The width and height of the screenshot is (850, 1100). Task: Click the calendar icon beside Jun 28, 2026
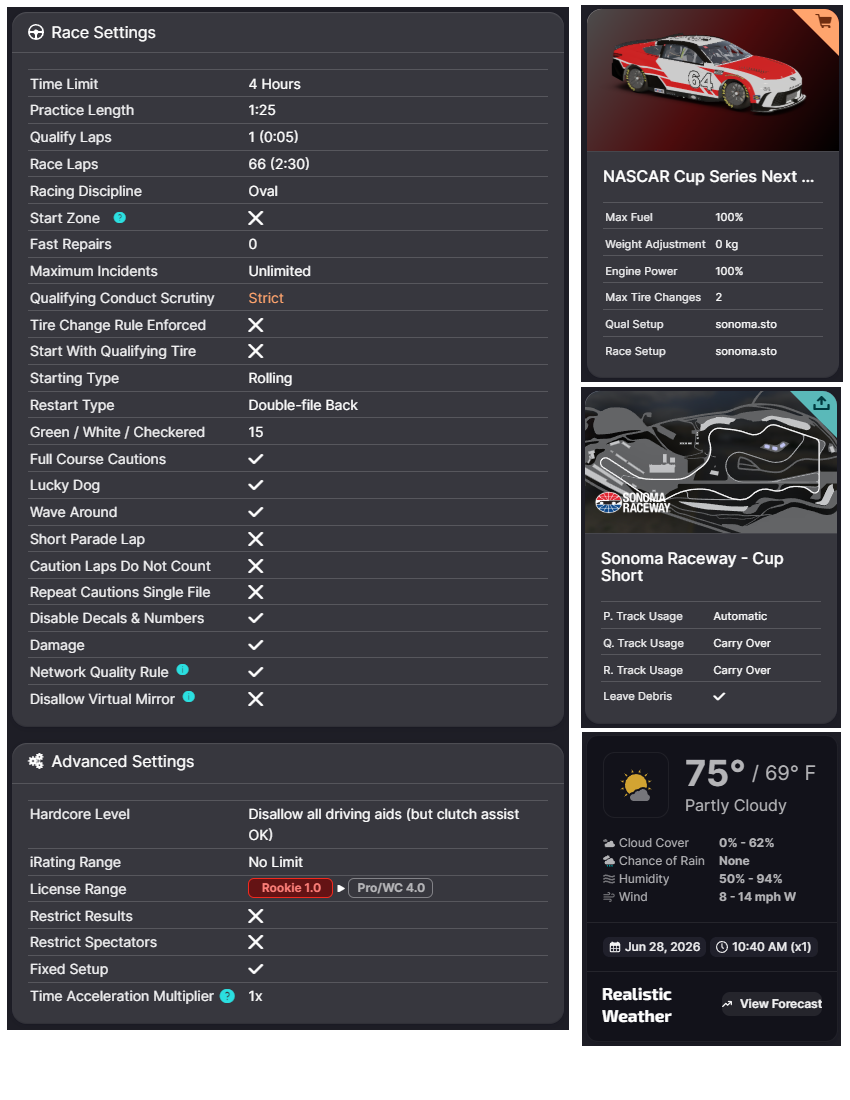click(x=615, y=947)
